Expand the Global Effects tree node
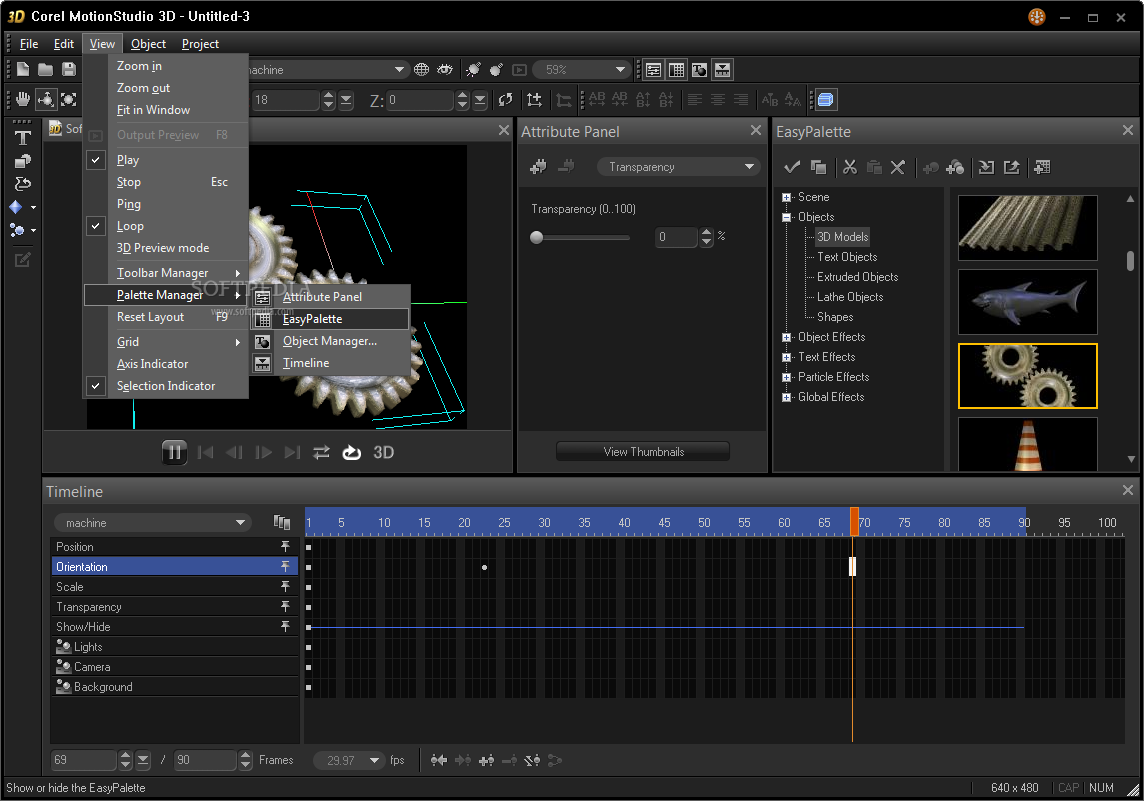The image size is (1144, 801). pyautogui.click(x=786, y=397)
